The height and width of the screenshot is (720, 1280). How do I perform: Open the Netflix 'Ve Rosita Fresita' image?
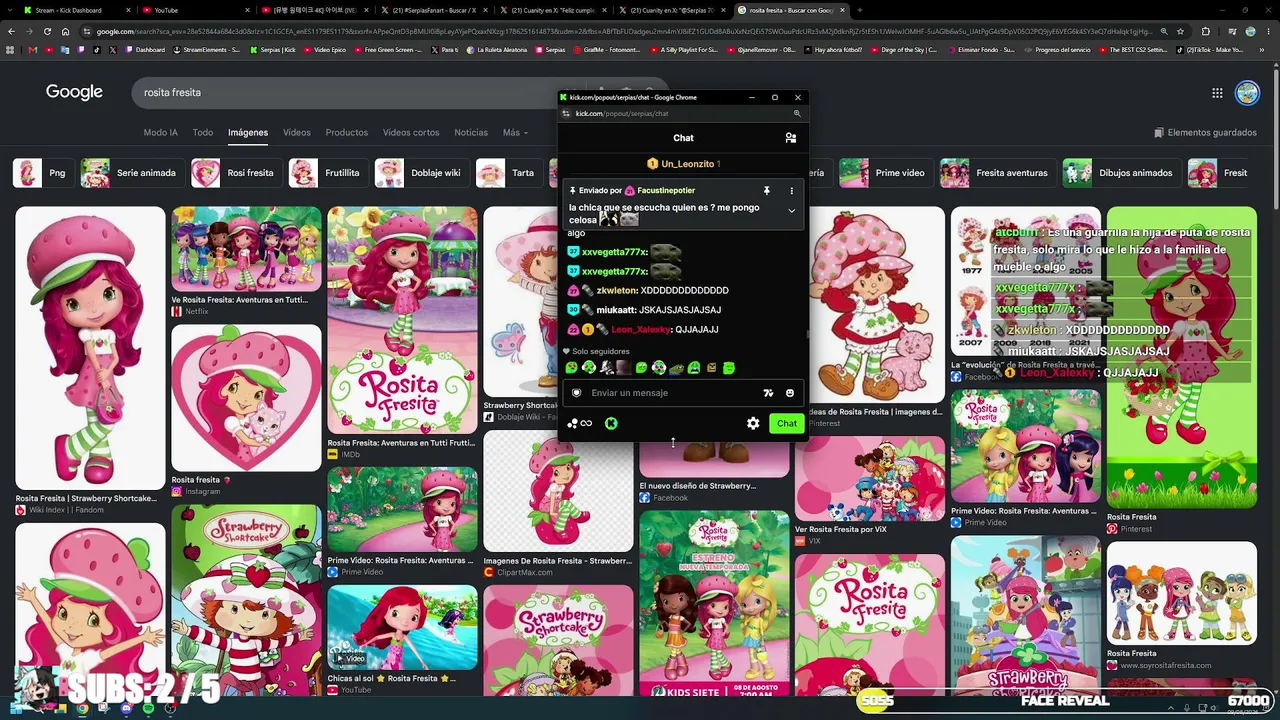246,249
